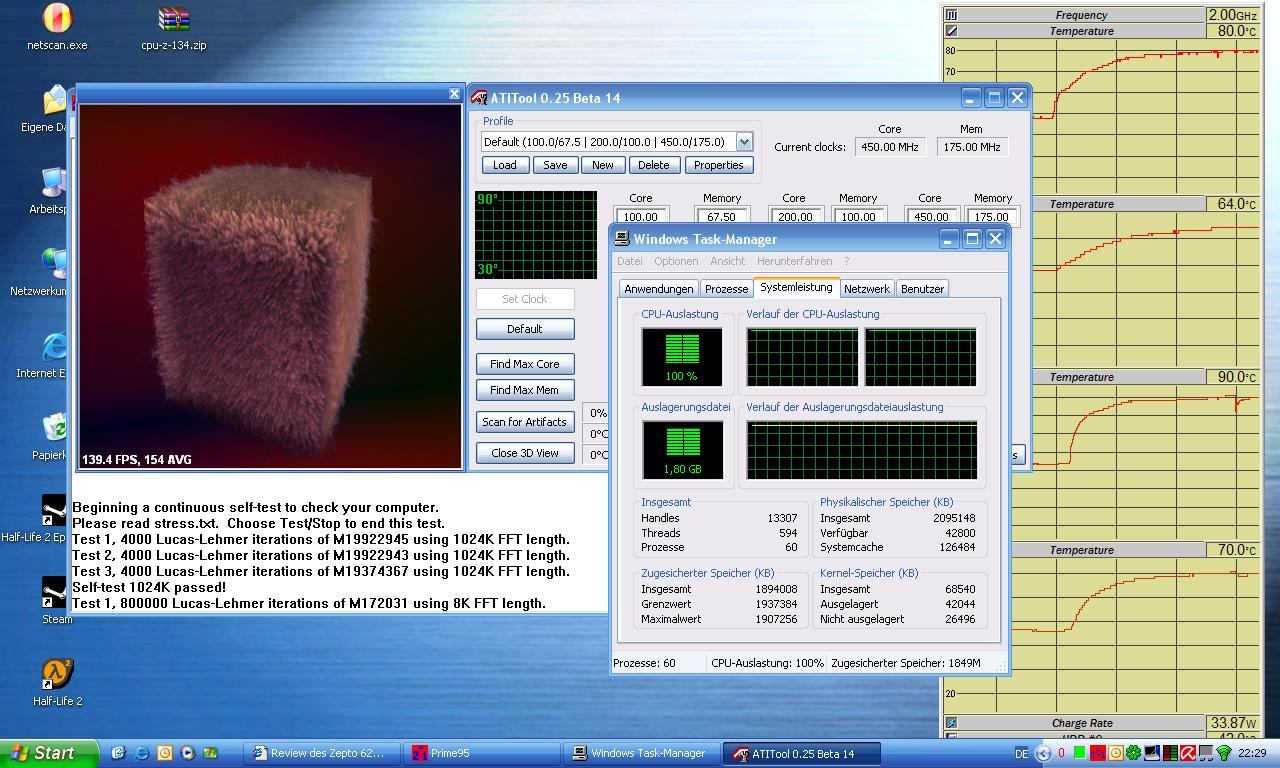The width and height of the screenshot is (1280, 768).
Task: Click the first Core clock input field
Action: point(640,216)
